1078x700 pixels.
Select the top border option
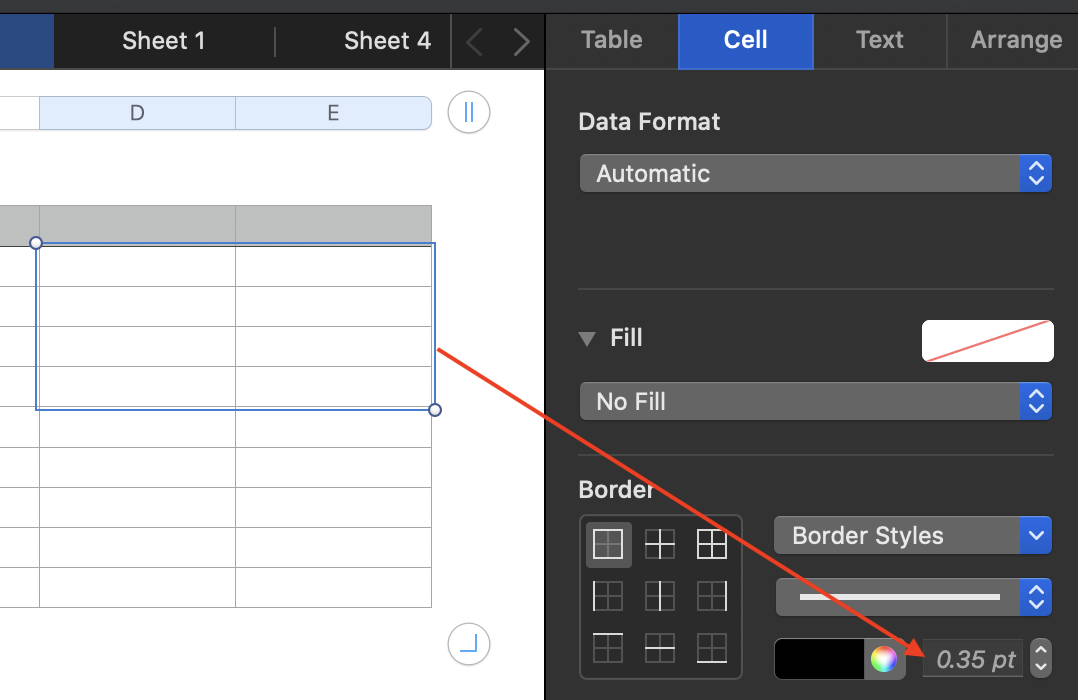point(608,647)
